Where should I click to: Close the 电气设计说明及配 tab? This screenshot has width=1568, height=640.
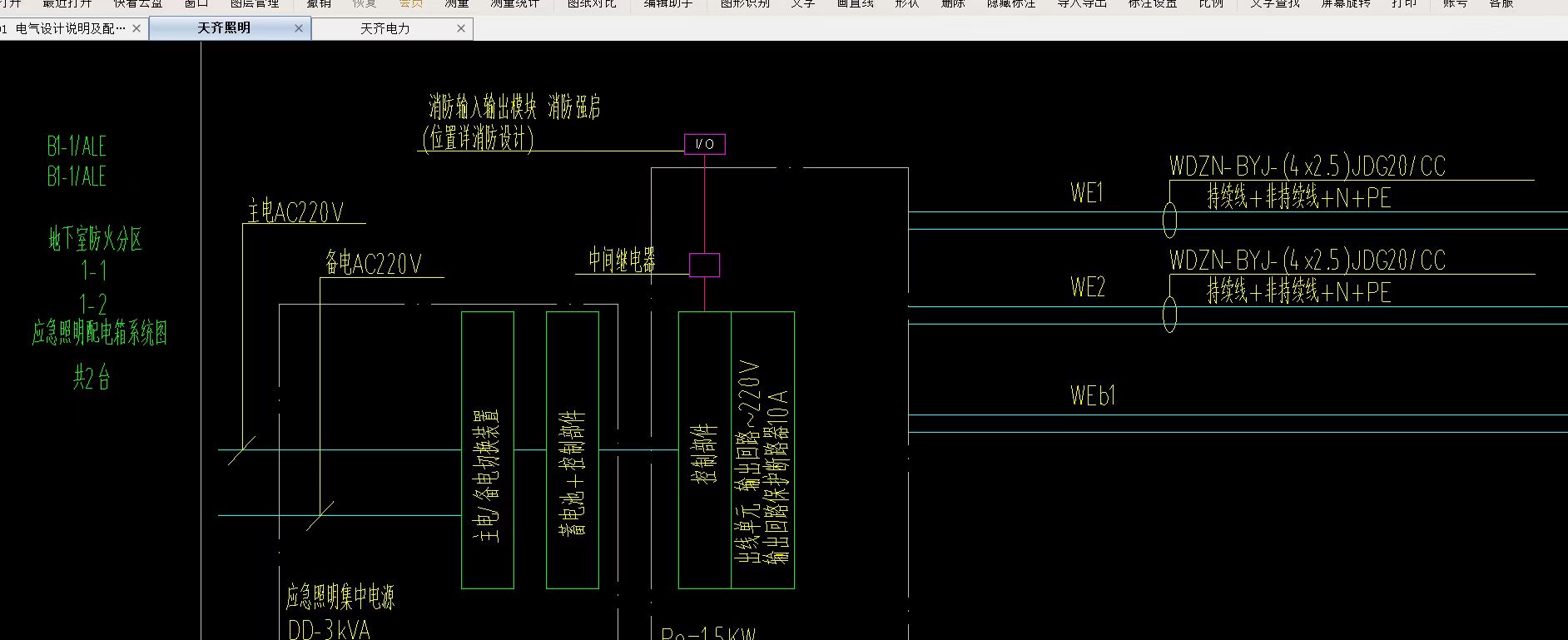pos(136,28)
